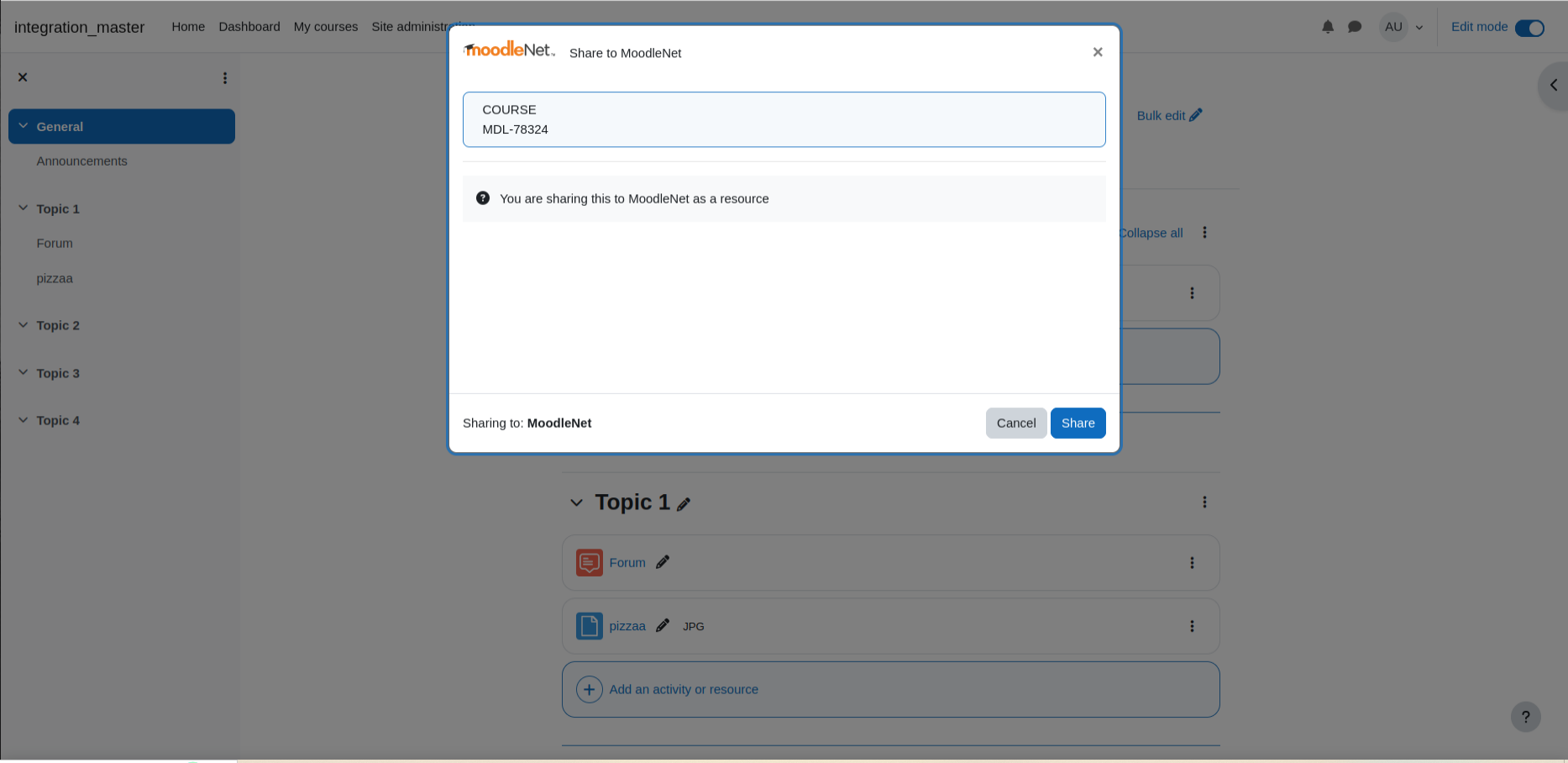1568x763 pixels.
Task: Open the Forum activity link
Action: (x=627, y=563)
